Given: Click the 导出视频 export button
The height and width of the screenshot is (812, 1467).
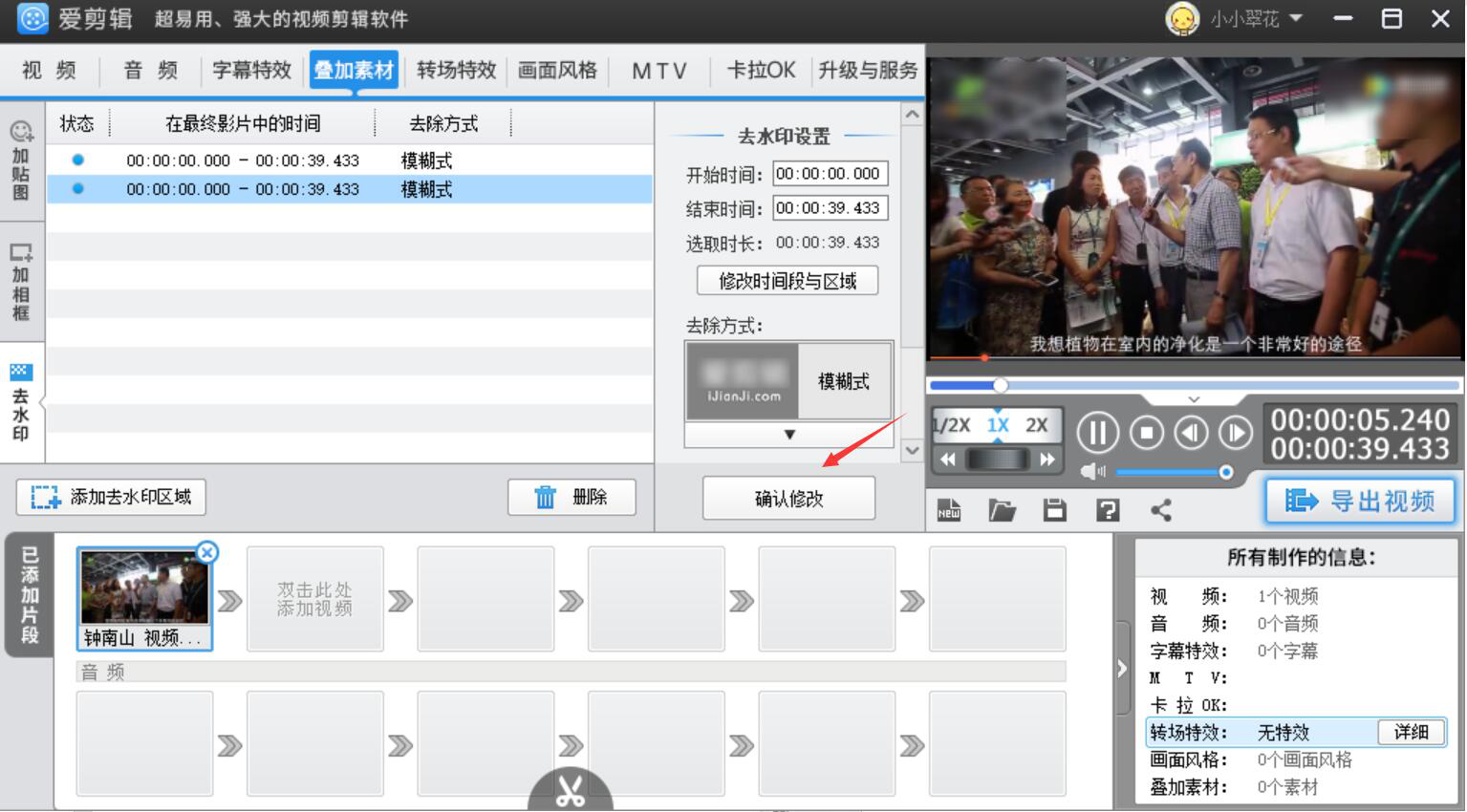Looking at the screenshot, I should pos(1360,501).
